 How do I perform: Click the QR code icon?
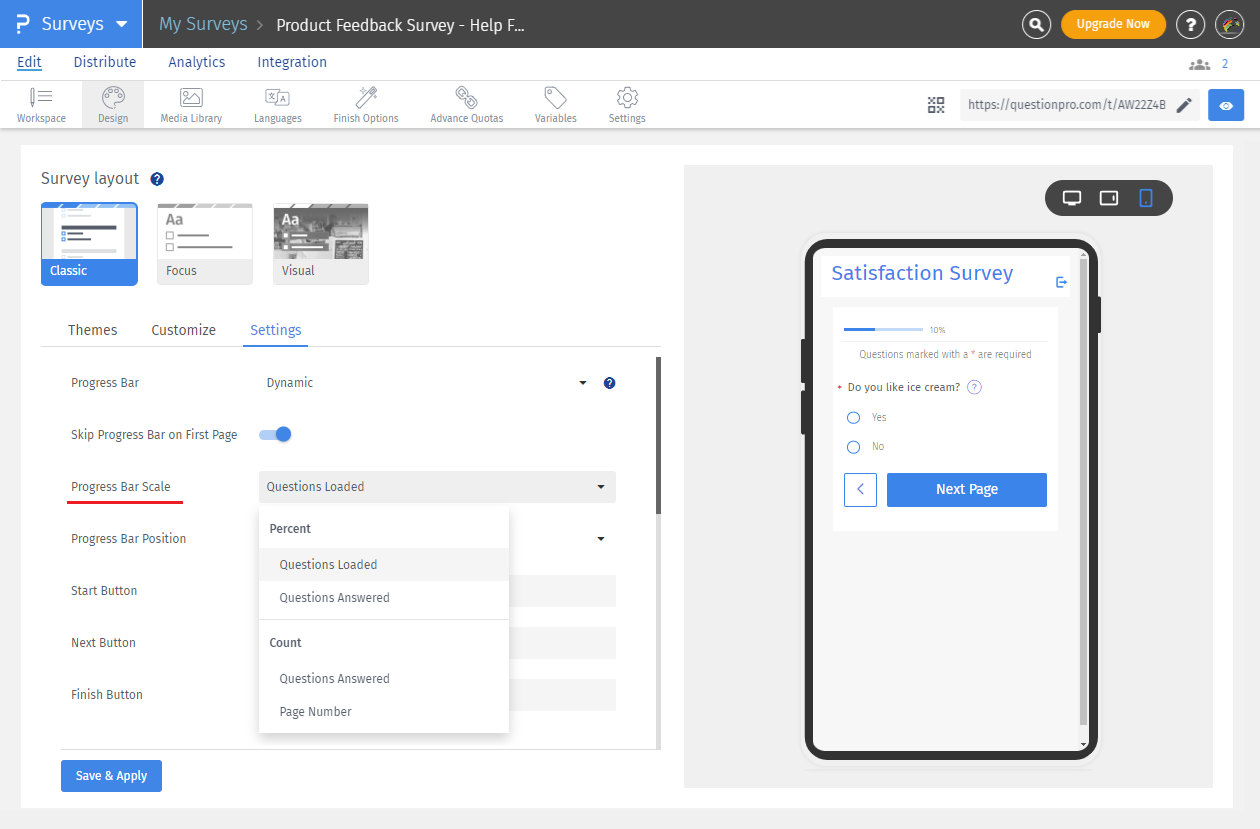(x=936, y=105)
